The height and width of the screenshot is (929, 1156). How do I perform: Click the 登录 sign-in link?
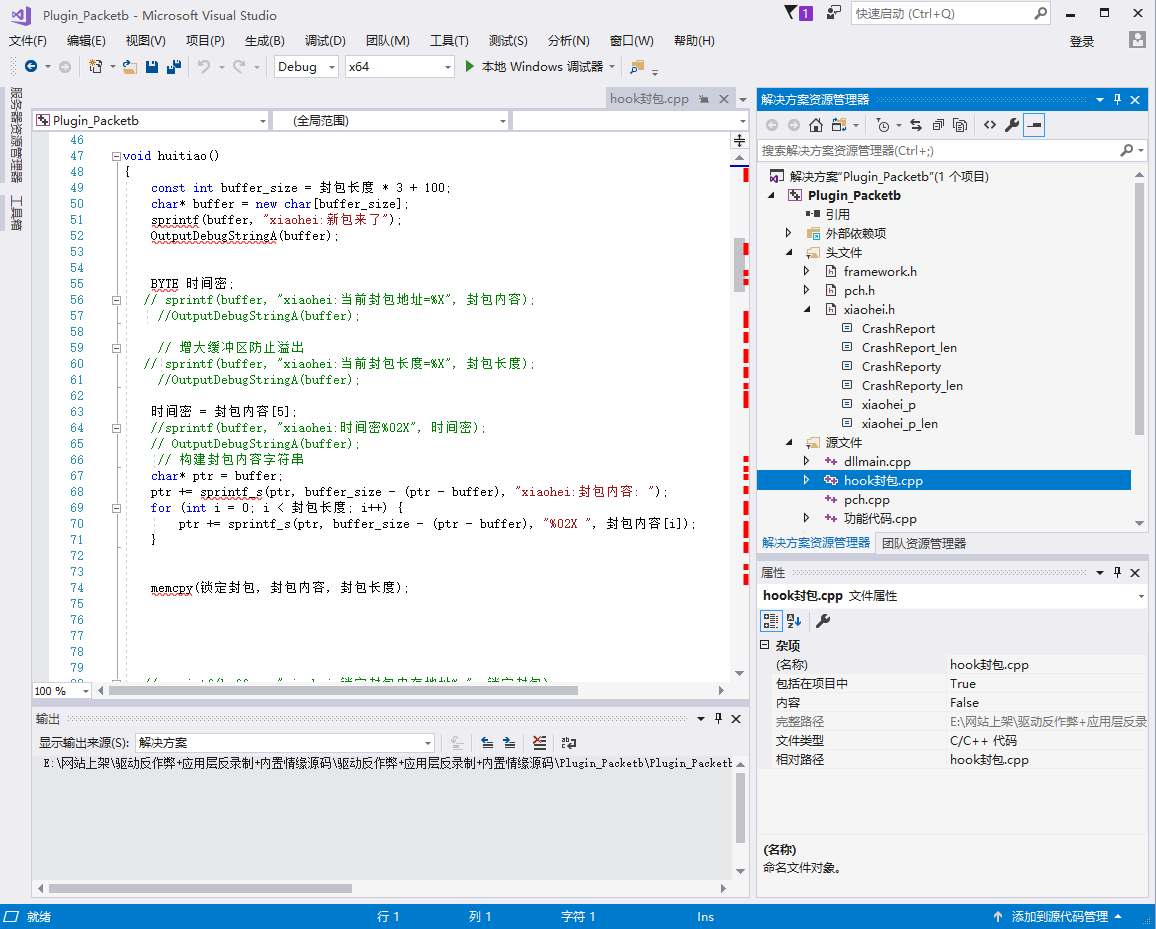click(x=1082, y=41)
